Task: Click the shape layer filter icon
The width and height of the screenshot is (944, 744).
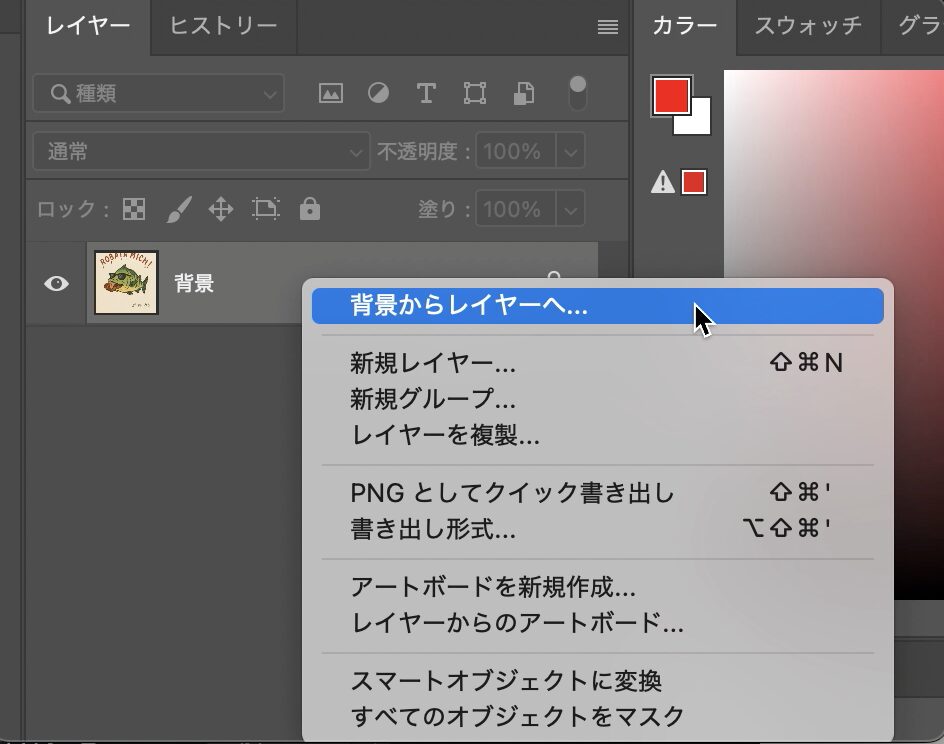Action: (475, 94)
